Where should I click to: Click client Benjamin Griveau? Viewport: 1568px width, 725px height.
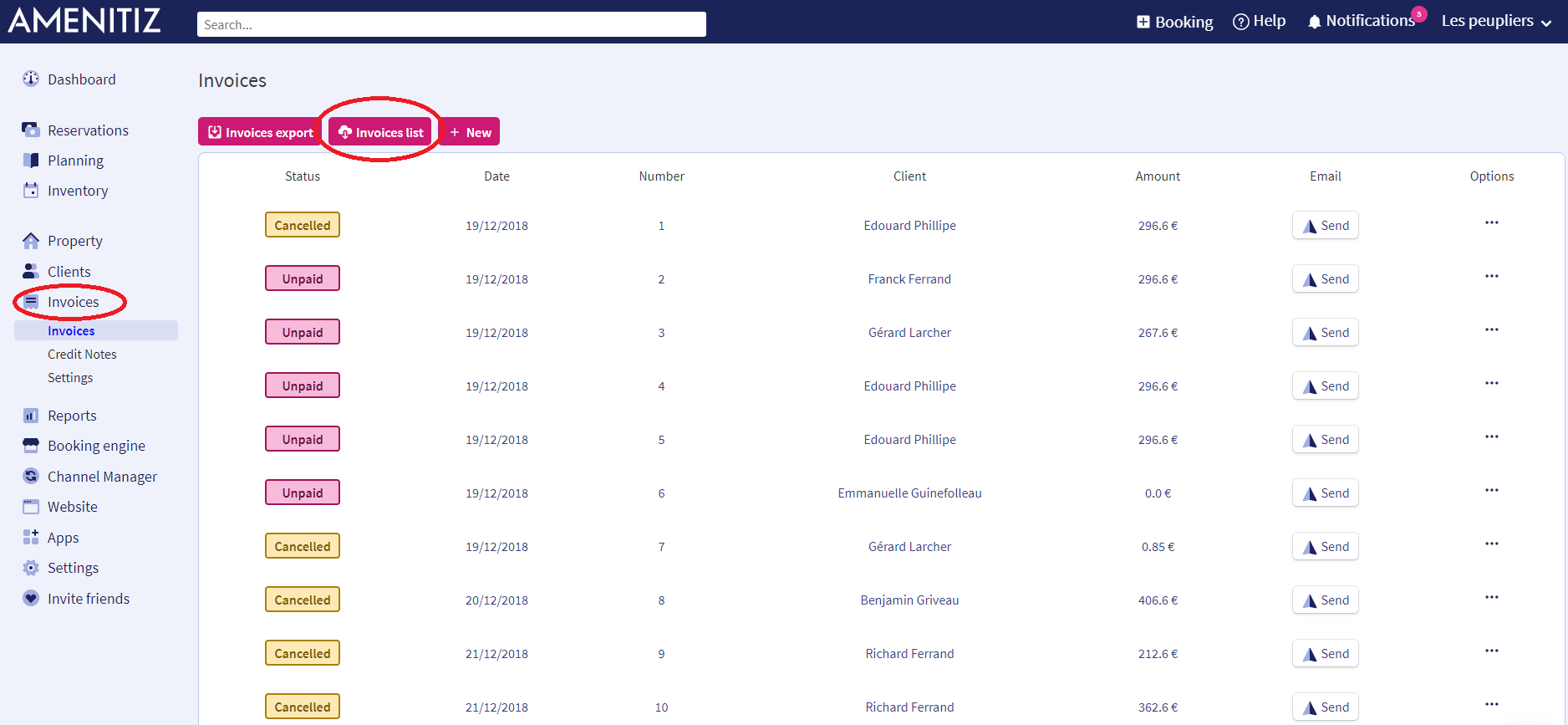(x=909, y=600)
